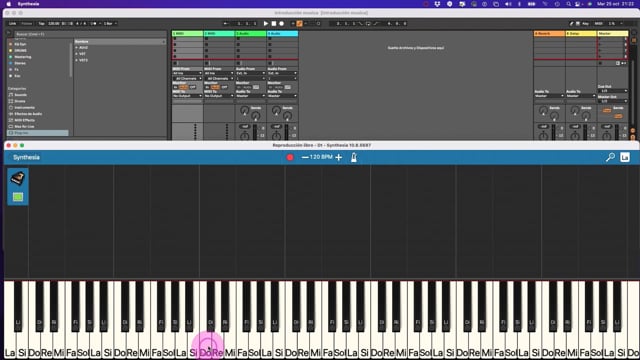Image resolution: width=640 pixels, height=360 pixels.
Task: Click the session record circle button
Action: click(318, 24)
